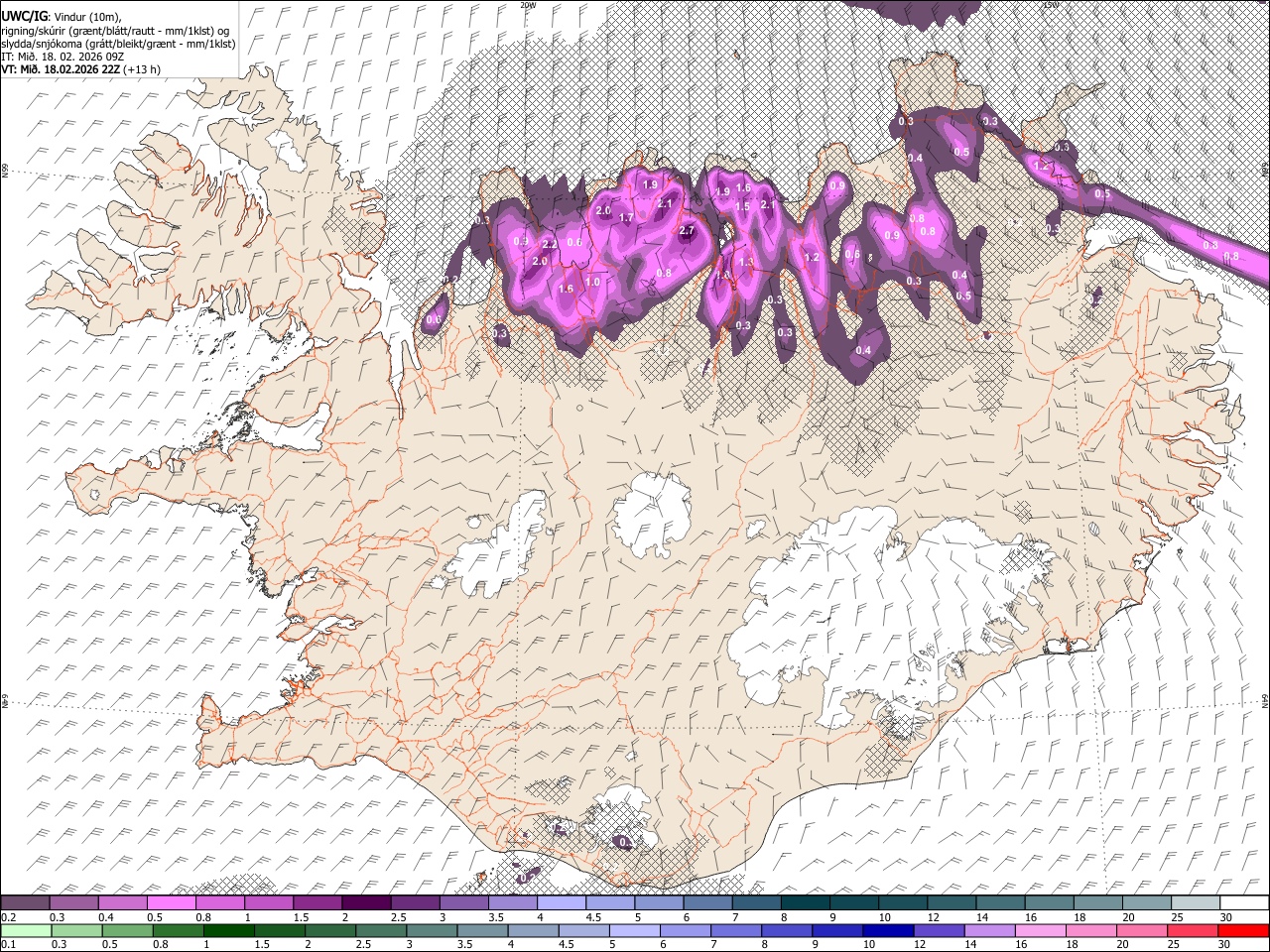The height and width of the screenshot is (952, 1270).
Task: Pick the lilac 14 swatch, lower legend row
Action: (990, 930)
